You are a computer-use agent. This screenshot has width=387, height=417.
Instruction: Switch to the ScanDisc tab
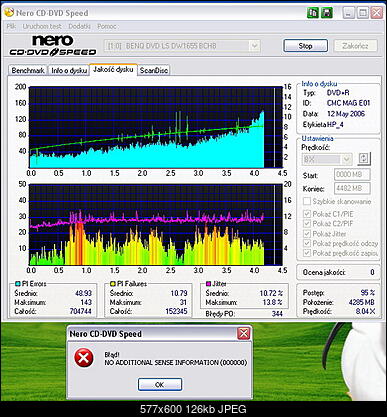[x=154, y=70]
